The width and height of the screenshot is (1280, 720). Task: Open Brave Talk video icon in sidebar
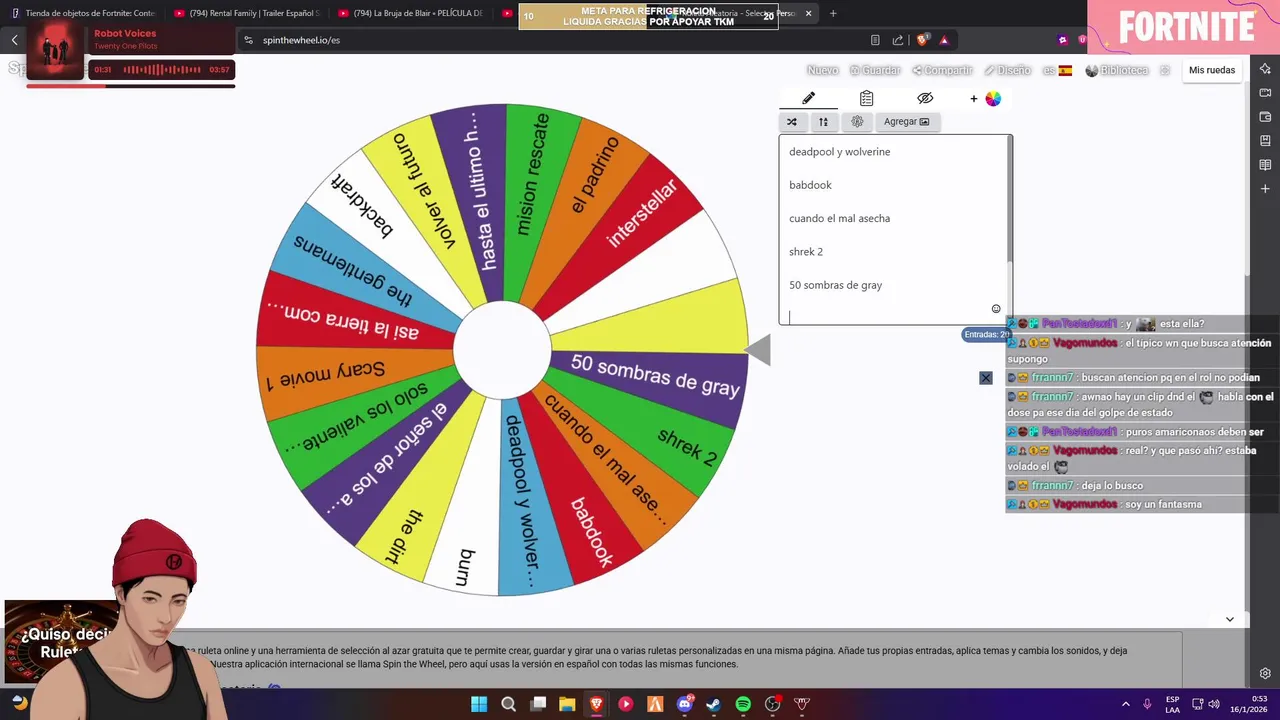tap(1265, 93)
